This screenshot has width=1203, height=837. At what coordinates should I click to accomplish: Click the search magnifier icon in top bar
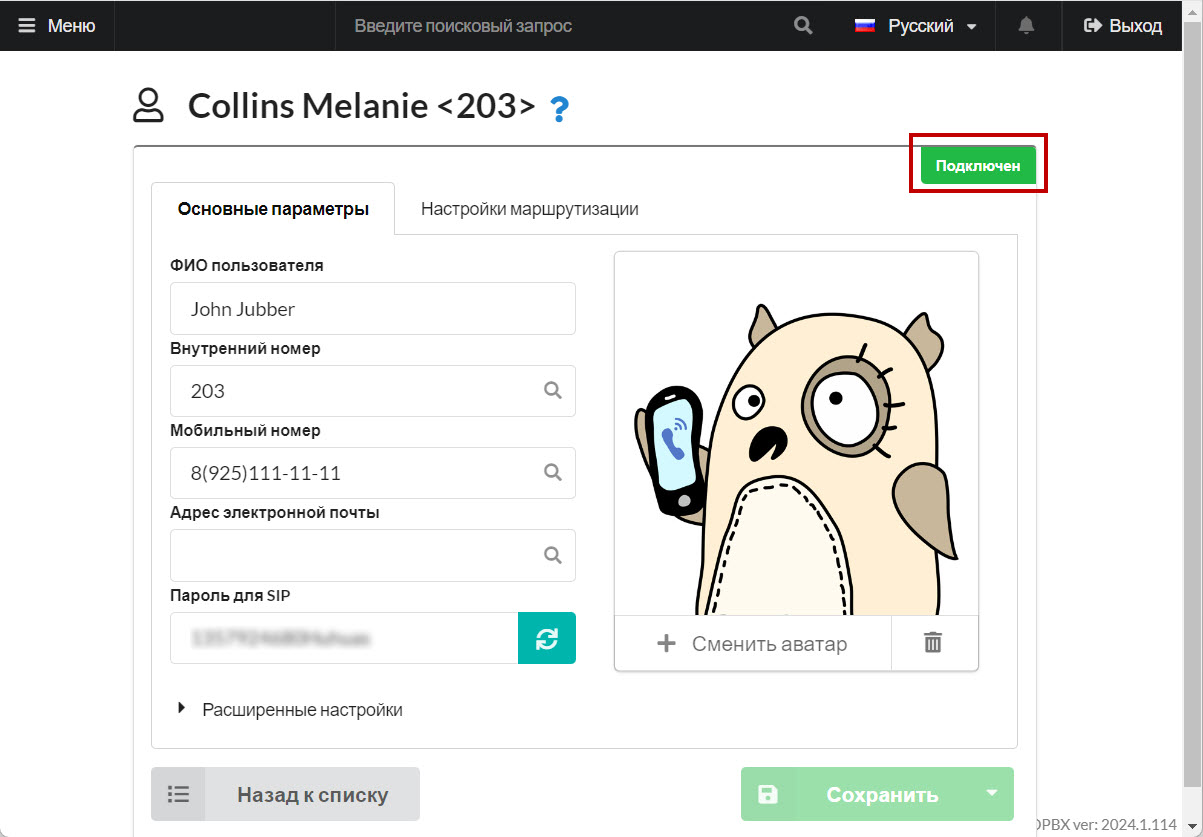803,26
